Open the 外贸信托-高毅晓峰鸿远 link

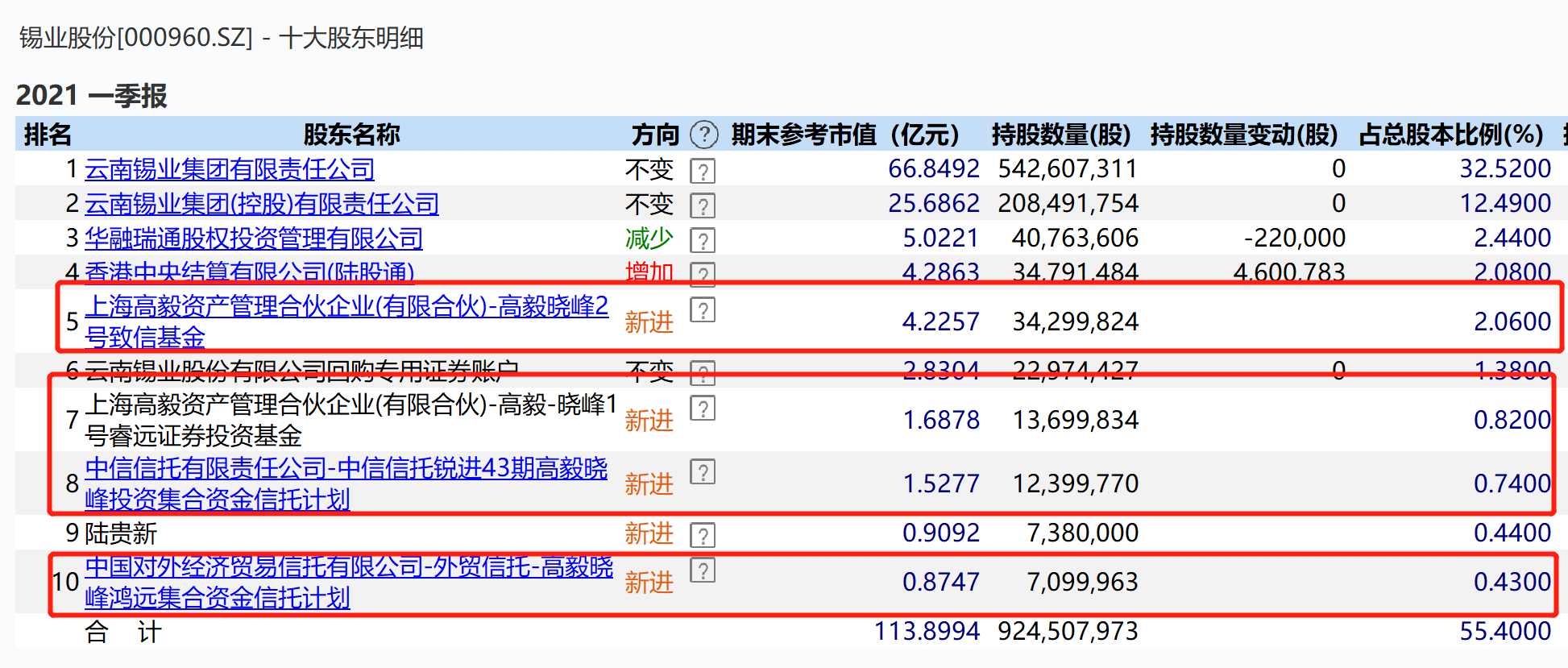[x=349, y=582]
